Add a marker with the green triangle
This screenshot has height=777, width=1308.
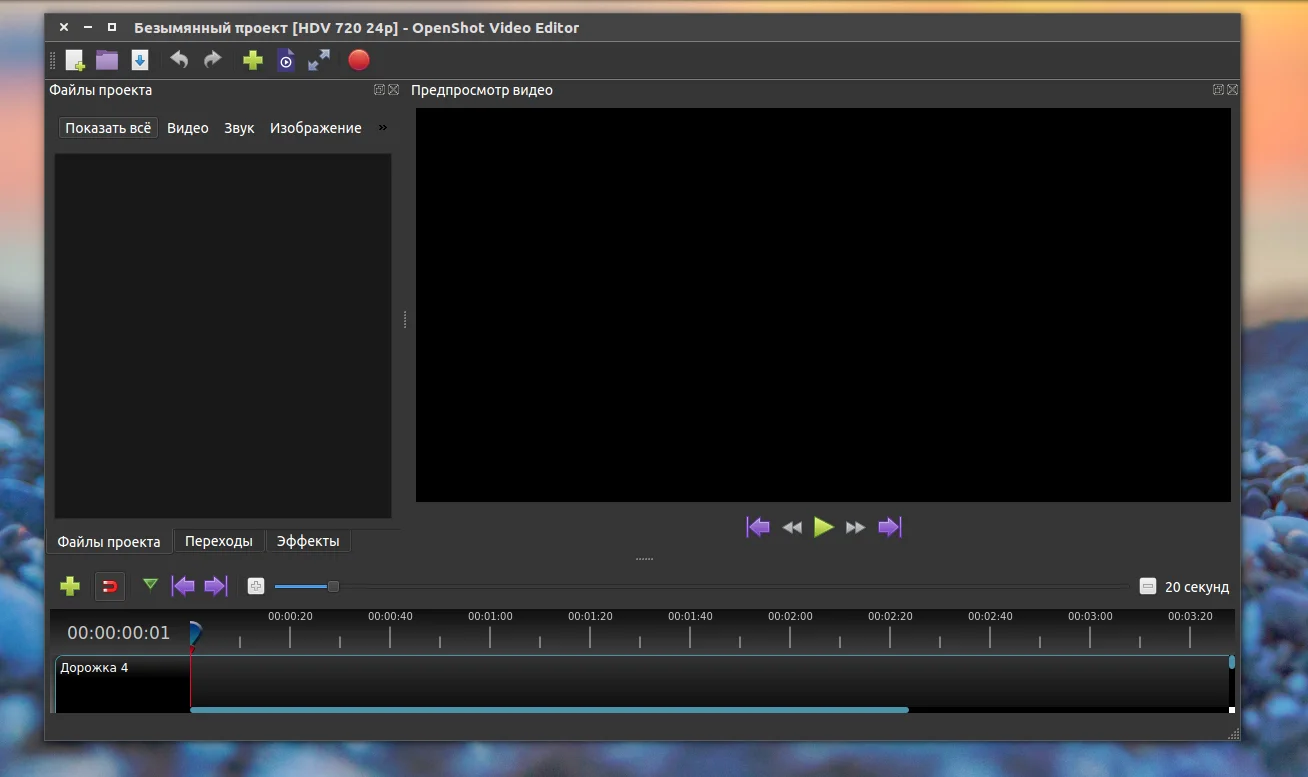point(150,584)
